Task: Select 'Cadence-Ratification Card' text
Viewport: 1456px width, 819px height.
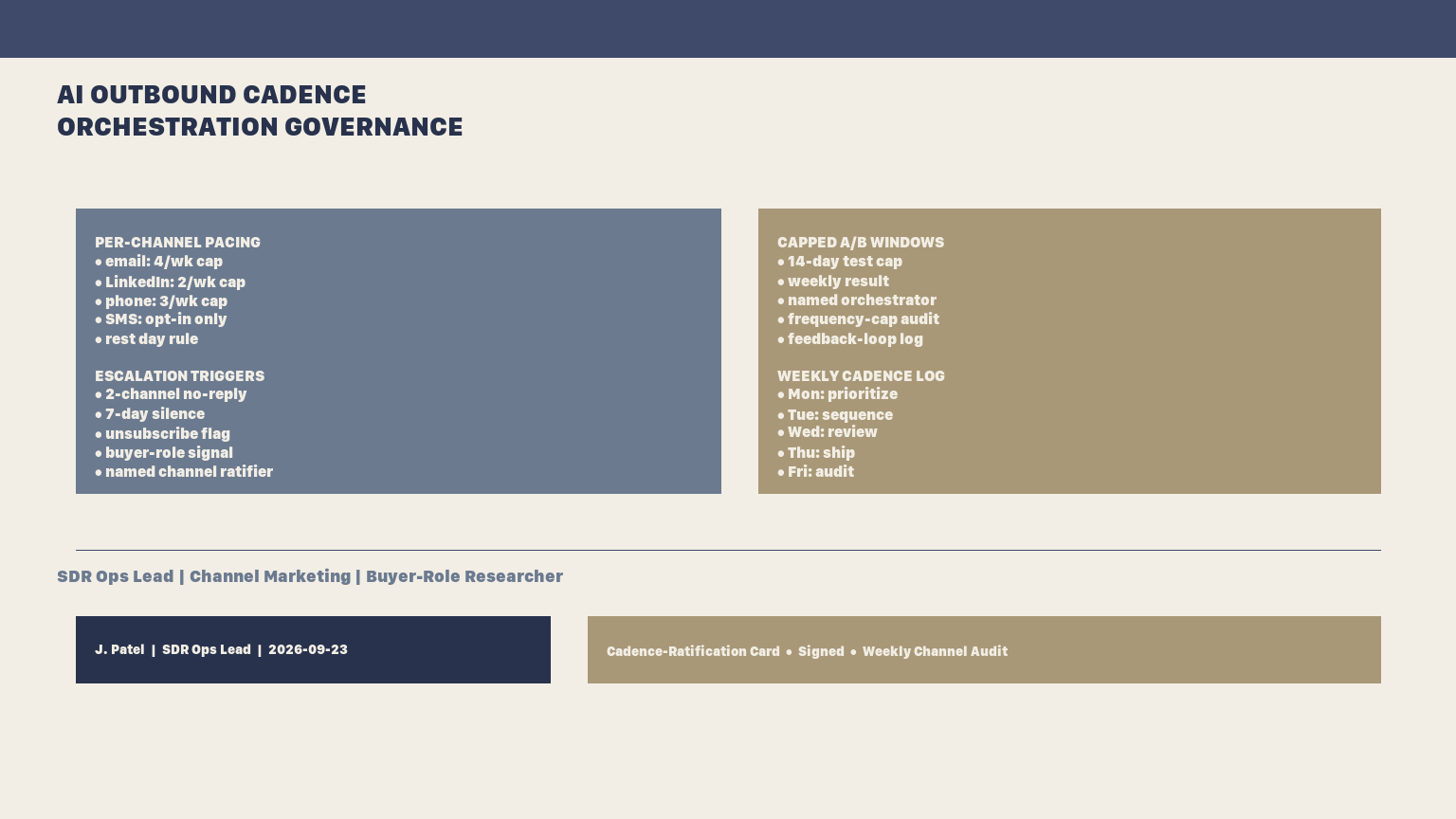Action: point(693,652)
